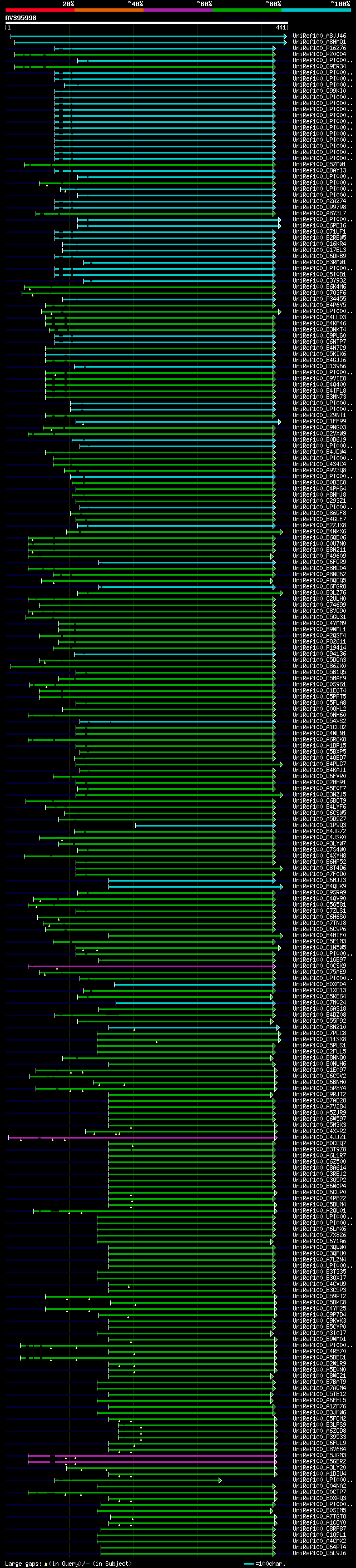Select hit label UniRef100_B3T928
Screen dimensions: 356x1568
(x=319, y=1149)
